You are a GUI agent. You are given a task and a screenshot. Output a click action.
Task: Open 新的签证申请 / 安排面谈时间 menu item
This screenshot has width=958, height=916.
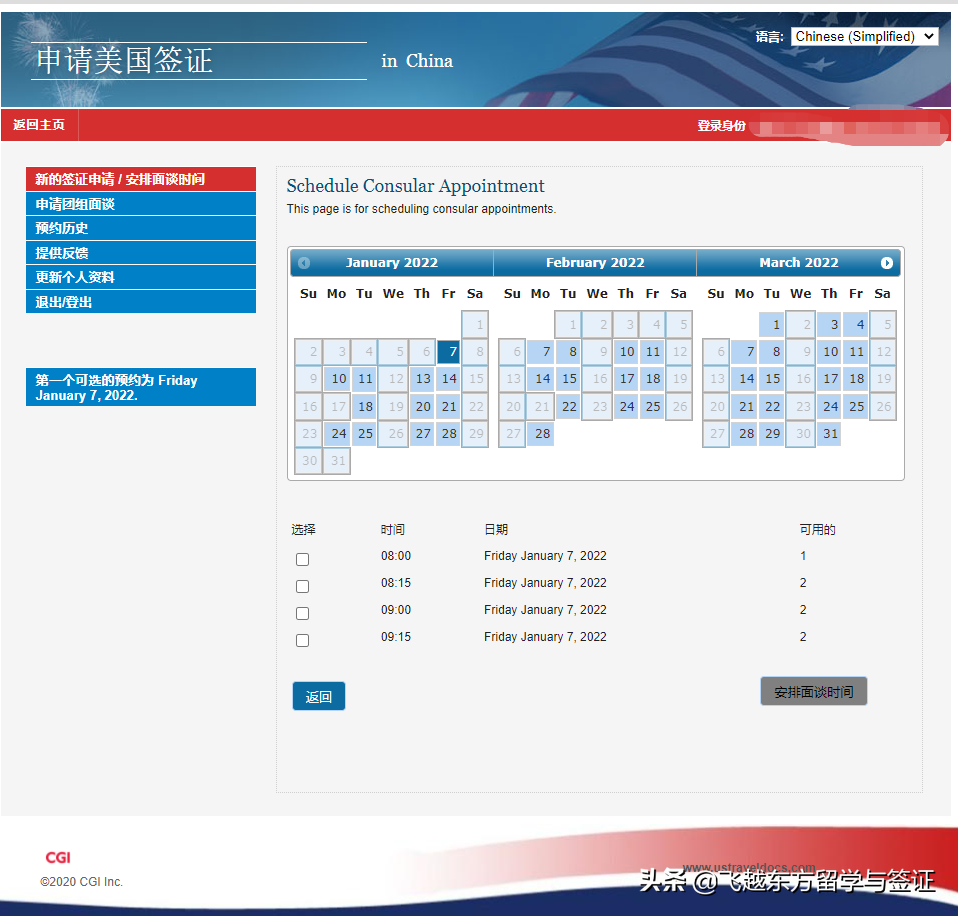(141, 179)
